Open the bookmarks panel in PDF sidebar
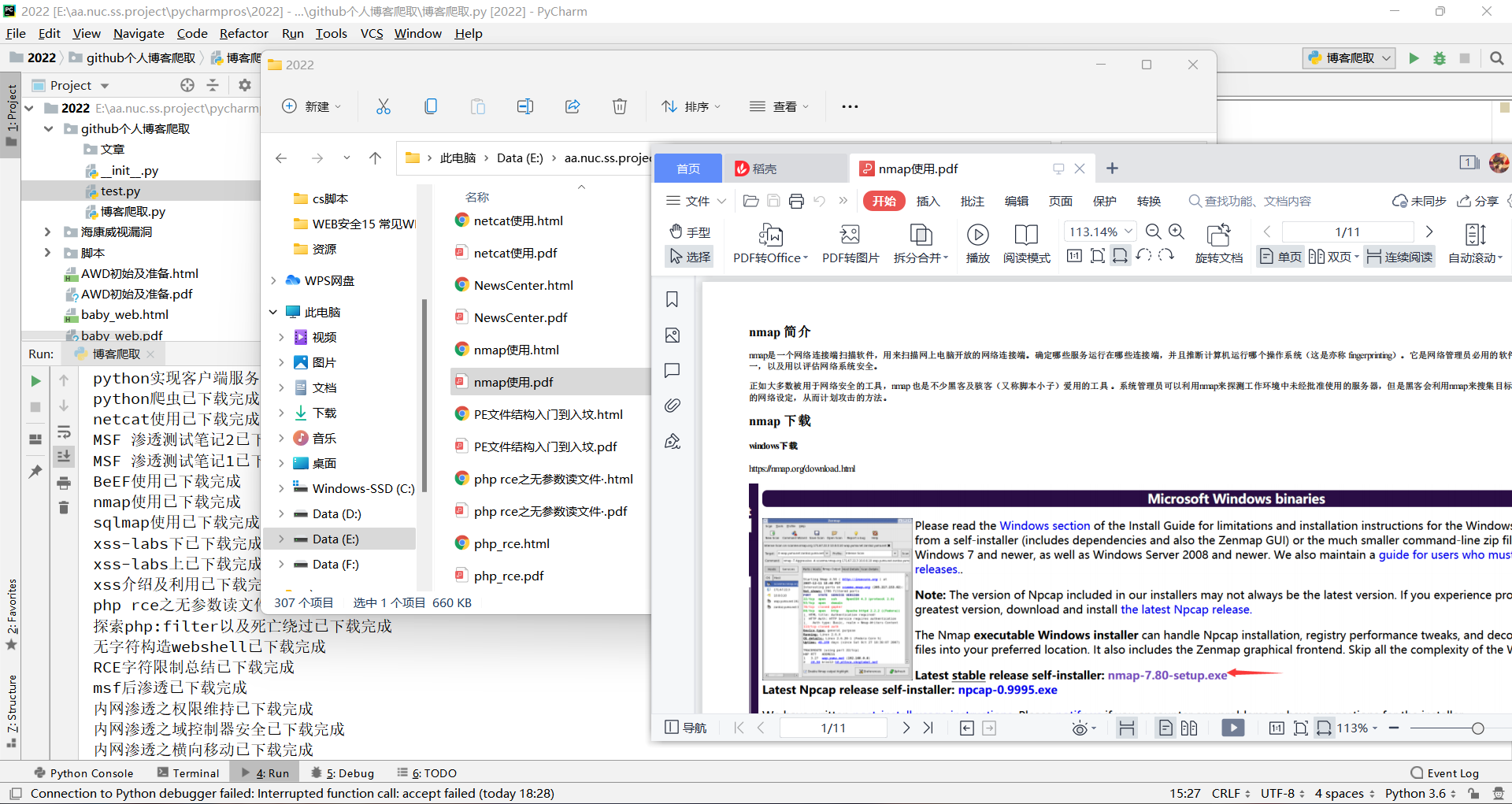Viewport: 1512px width, 804px height. pyautogui.click(x=672, y=298)
